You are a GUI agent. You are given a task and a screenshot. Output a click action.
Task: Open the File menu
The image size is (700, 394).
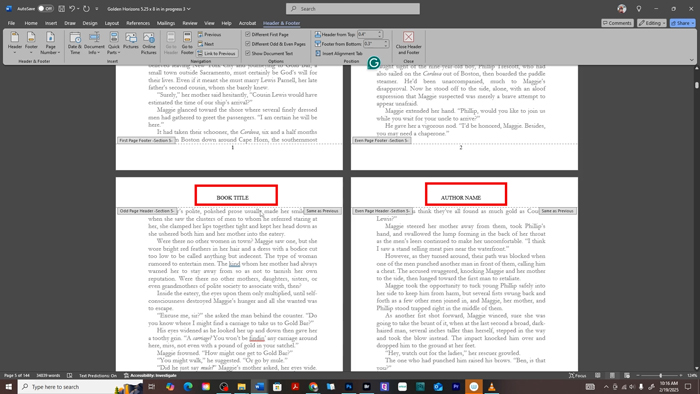[11, 23]
